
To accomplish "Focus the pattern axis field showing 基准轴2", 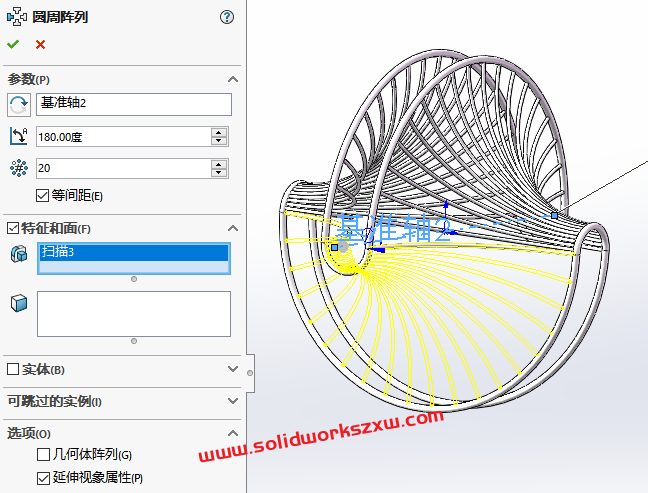I will [x=134, y=104].
